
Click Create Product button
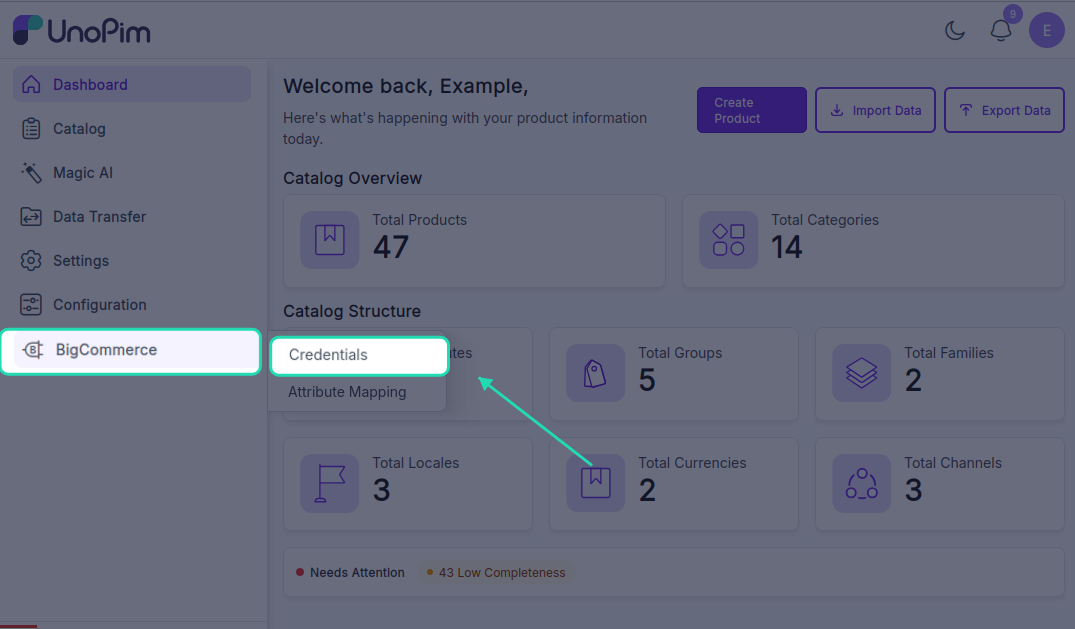tap(751, 110)
